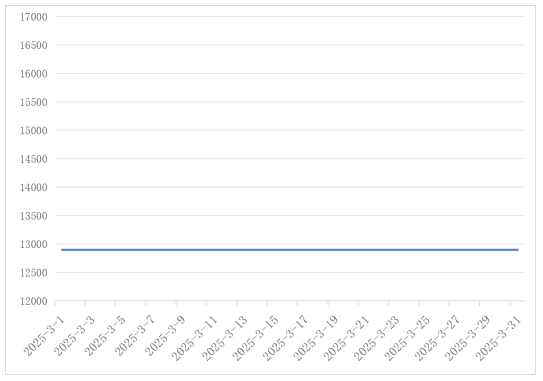Select the 16500 axis value

(x=34, y=45)
